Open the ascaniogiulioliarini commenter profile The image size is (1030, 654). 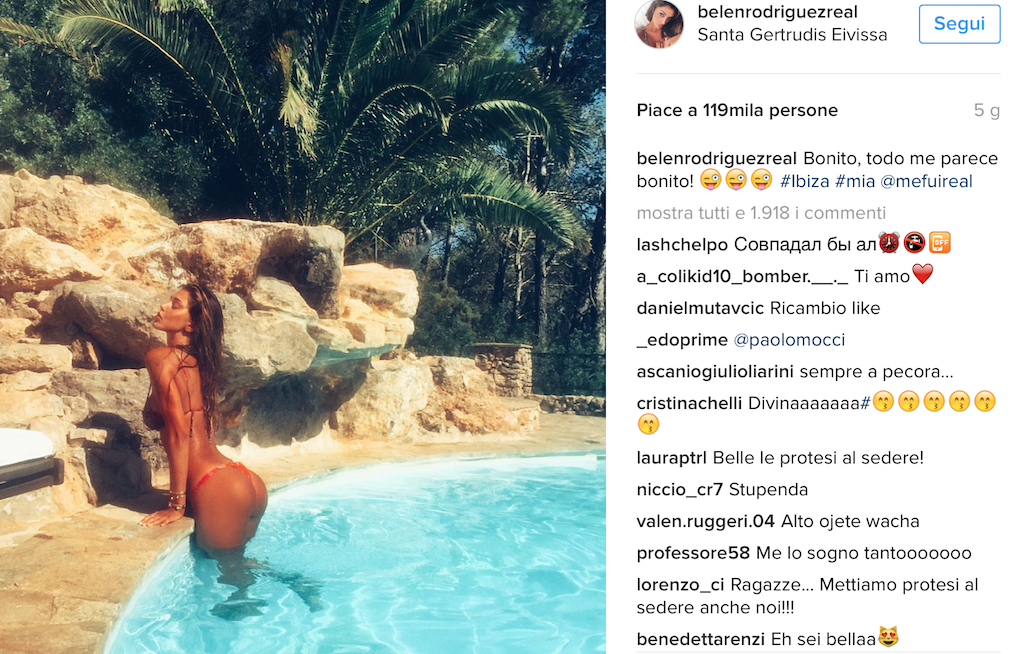pyautogui.click(x=715, y=372)
